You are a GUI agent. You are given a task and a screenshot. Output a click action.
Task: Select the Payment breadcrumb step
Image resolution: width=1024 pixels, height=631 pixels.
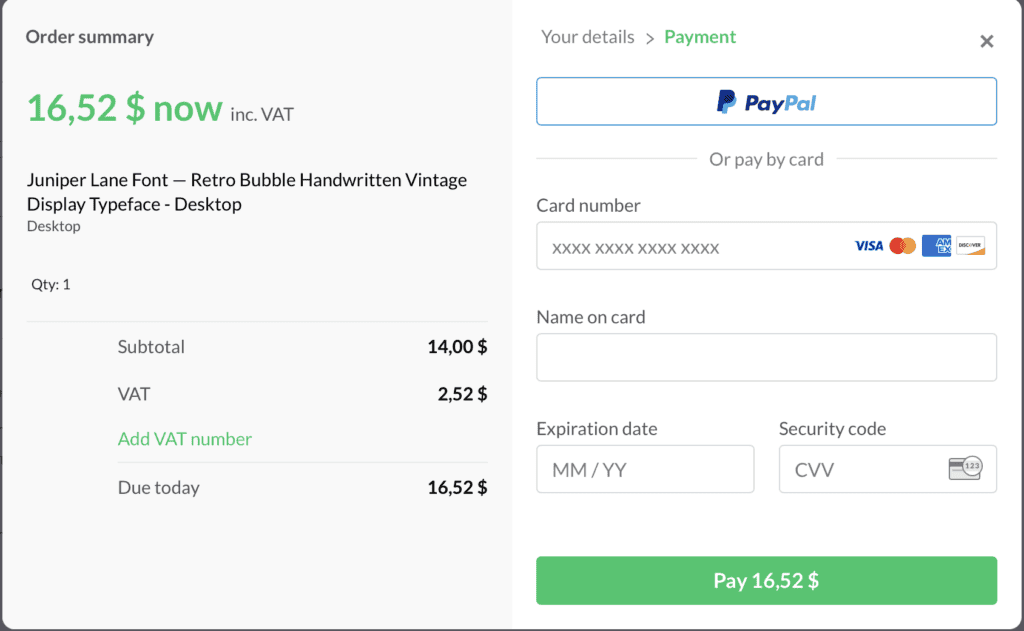click(x=700, y=37)
